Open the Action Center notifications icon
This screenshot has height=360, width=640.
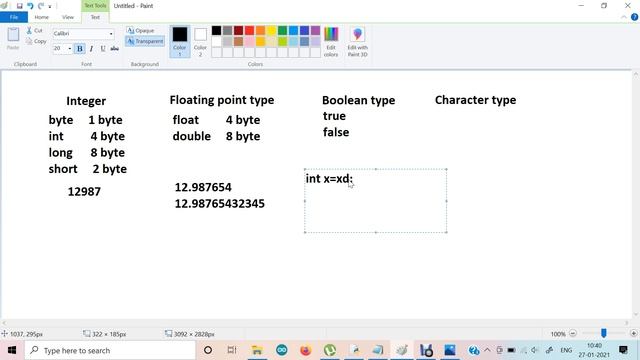tap(623, 350)
